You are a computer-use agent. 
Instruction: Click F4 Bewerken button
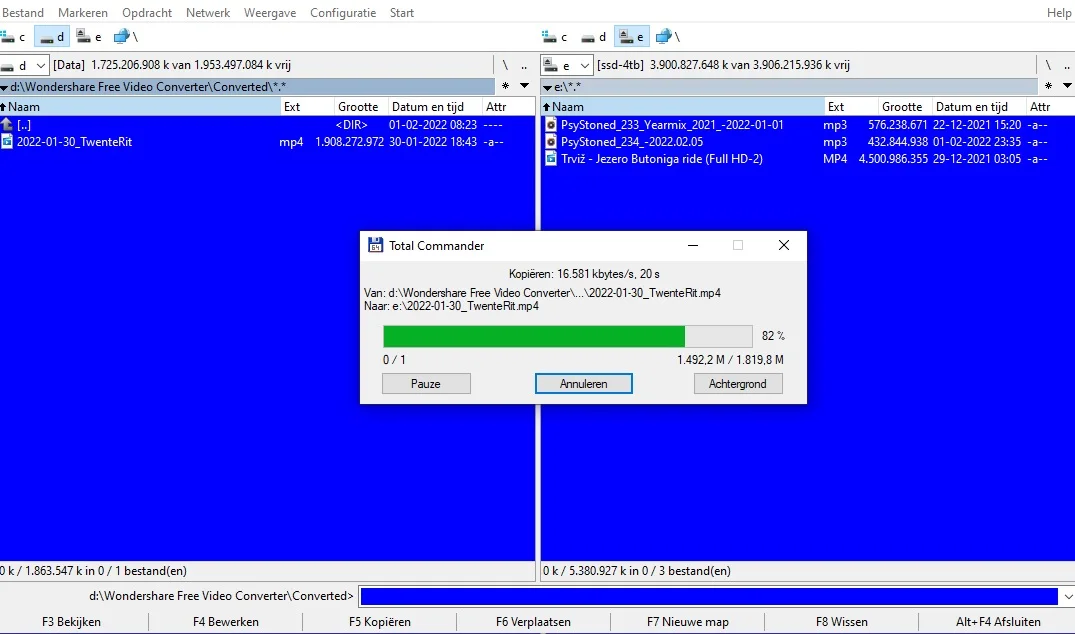[226, 622]
